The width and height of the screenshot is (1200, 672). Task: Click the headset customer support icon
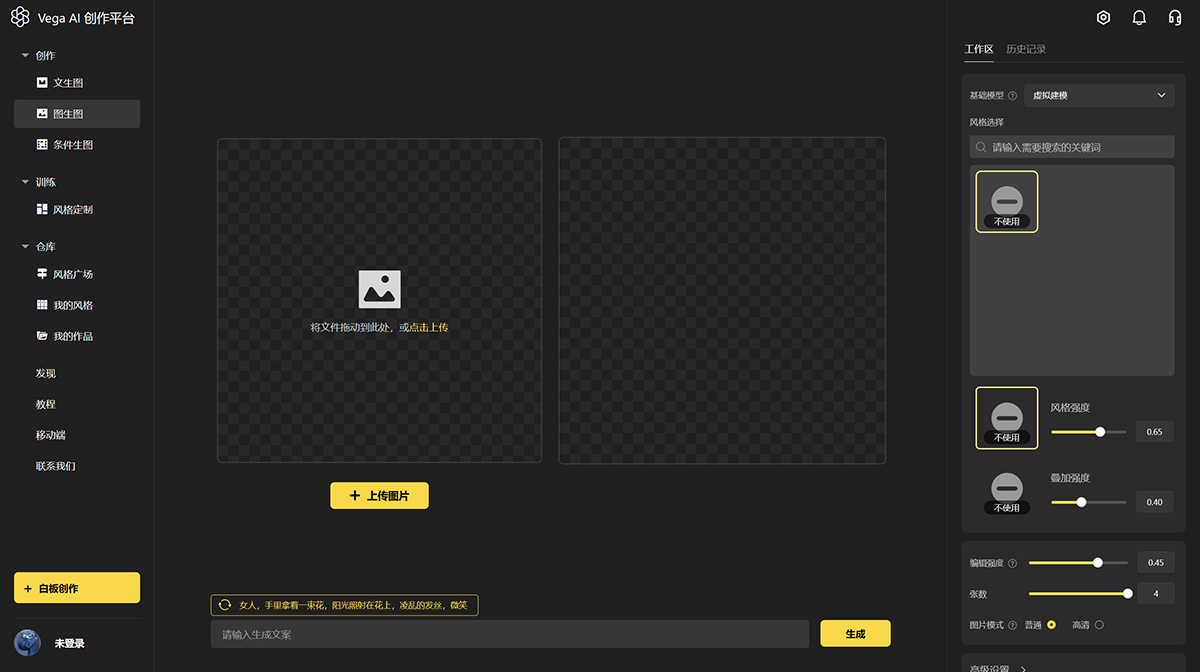[1175, 18]
